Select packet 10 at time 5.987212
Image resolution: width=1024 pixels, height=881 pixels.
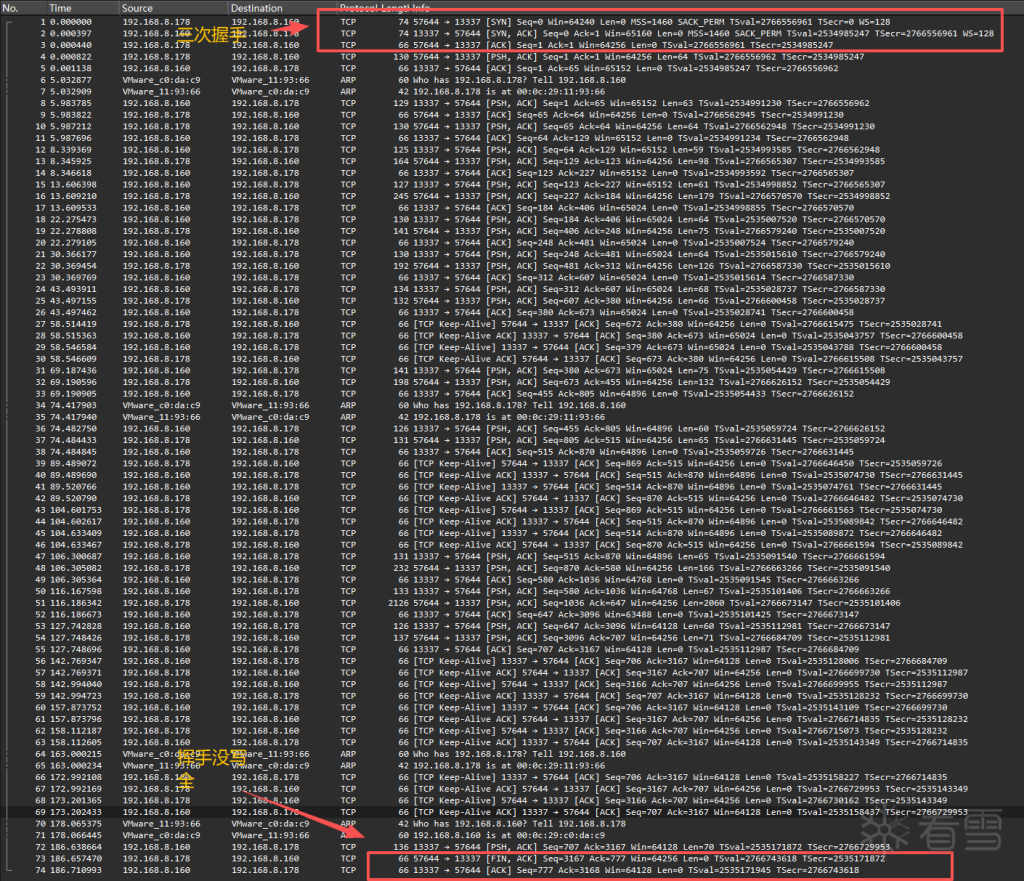[512, 126]
